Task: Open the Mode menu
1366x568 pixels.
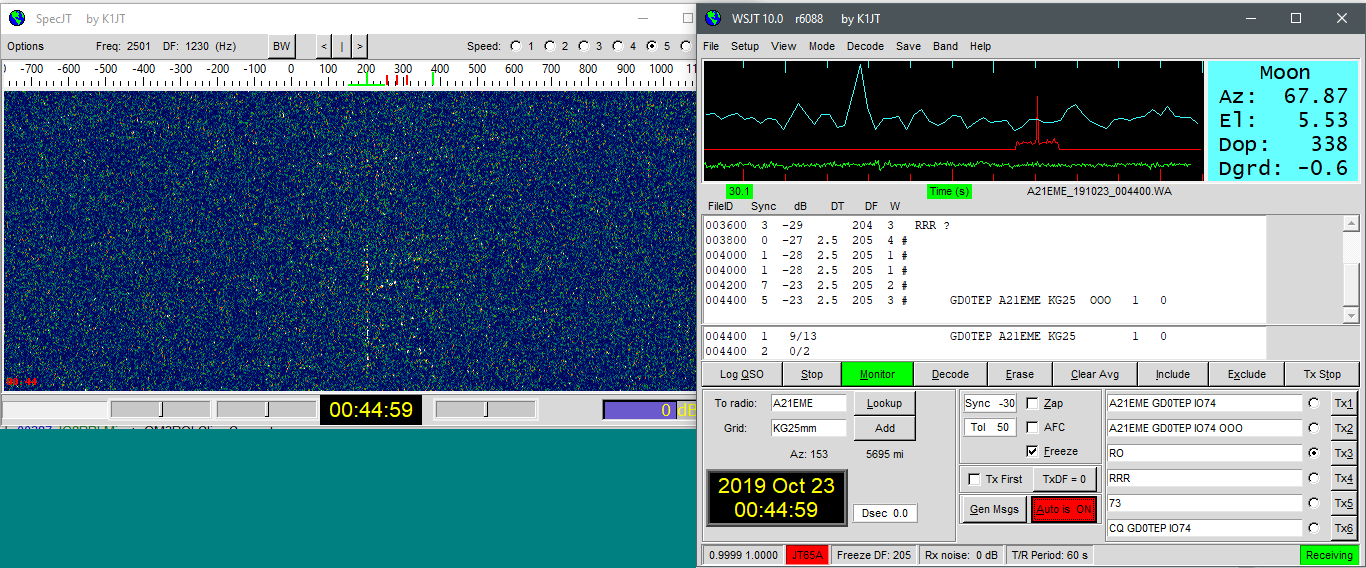Action: tap(822, 46)
